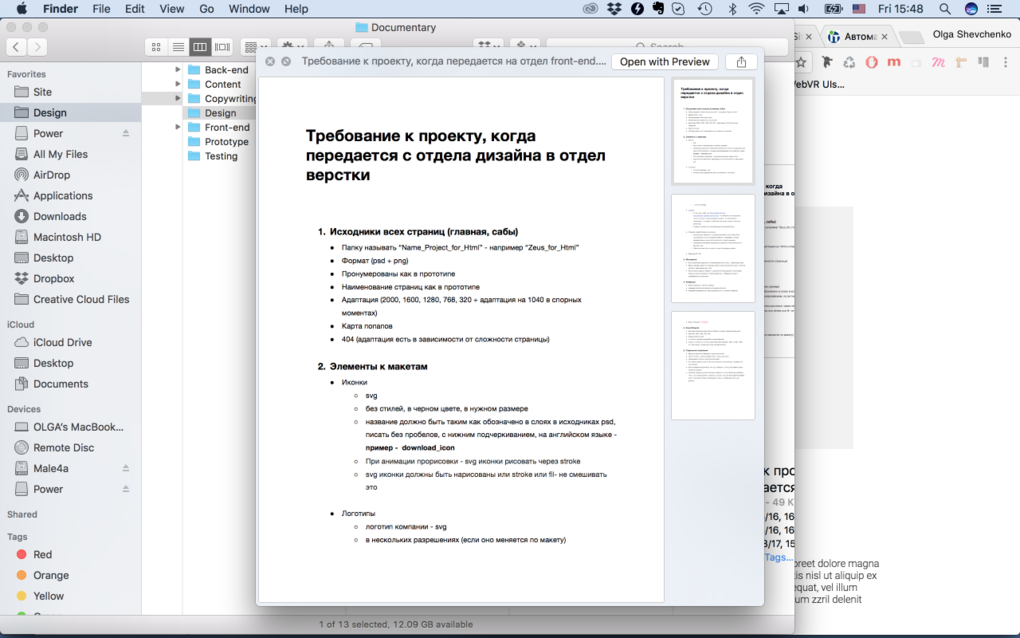This screenshot has width=1020, height=638.
Task: Open the View menu
Action: [x=172, y=9]
